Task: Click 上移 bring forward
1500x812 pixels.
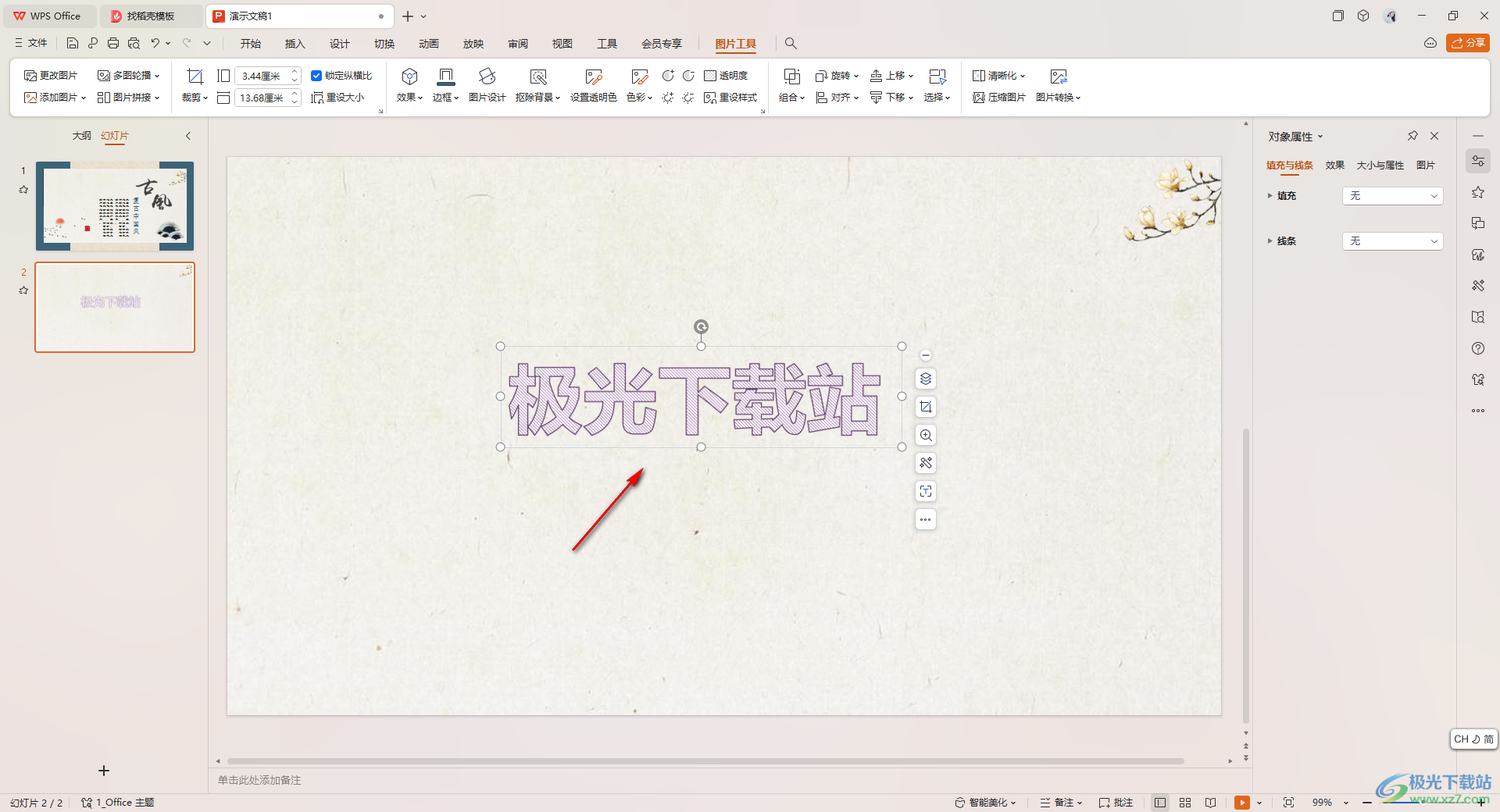Action: click(x=891, y=76)
